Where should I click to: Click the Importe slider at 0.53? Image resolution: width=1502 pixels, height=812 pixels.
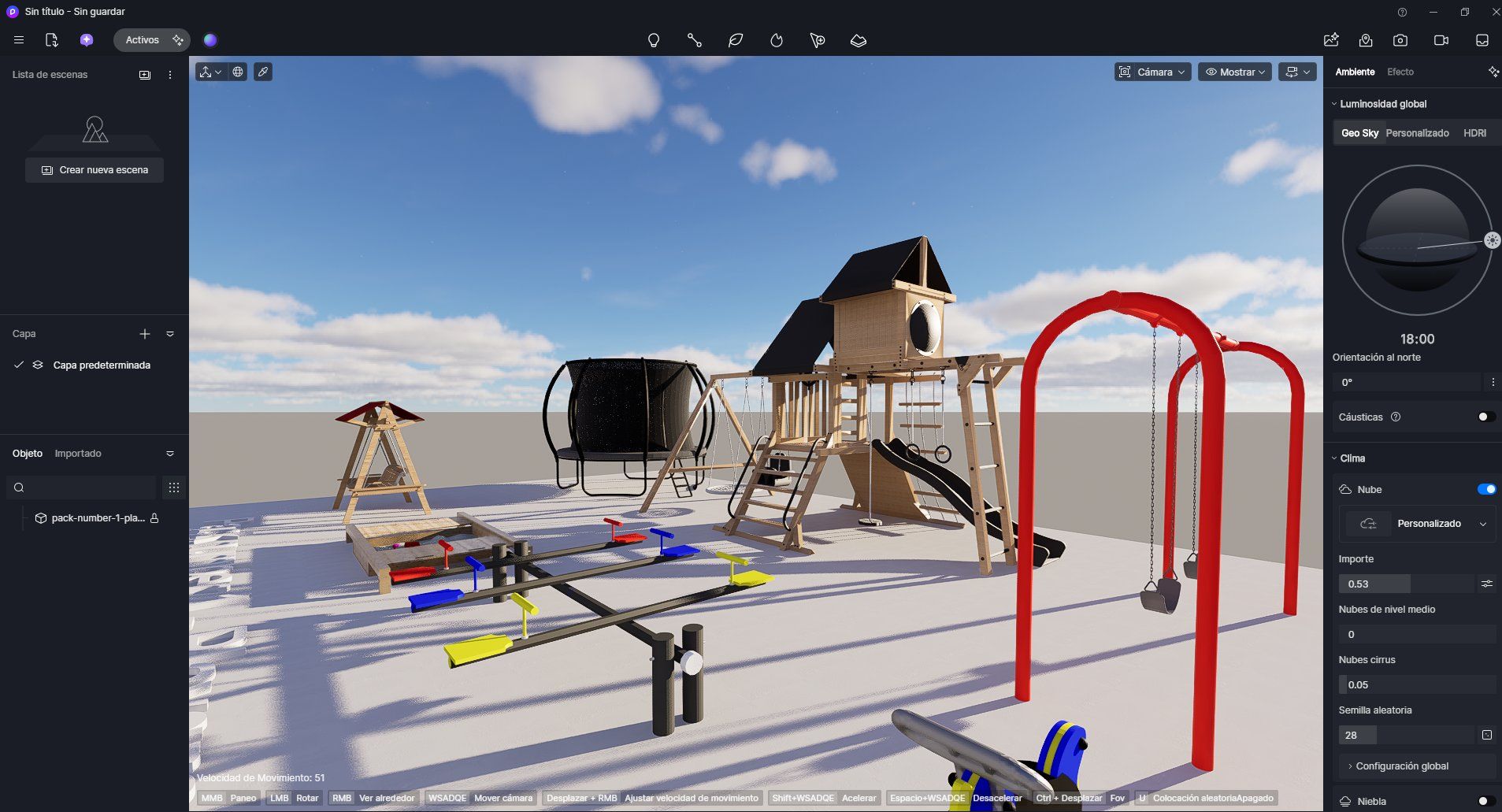click(1406, 584)
